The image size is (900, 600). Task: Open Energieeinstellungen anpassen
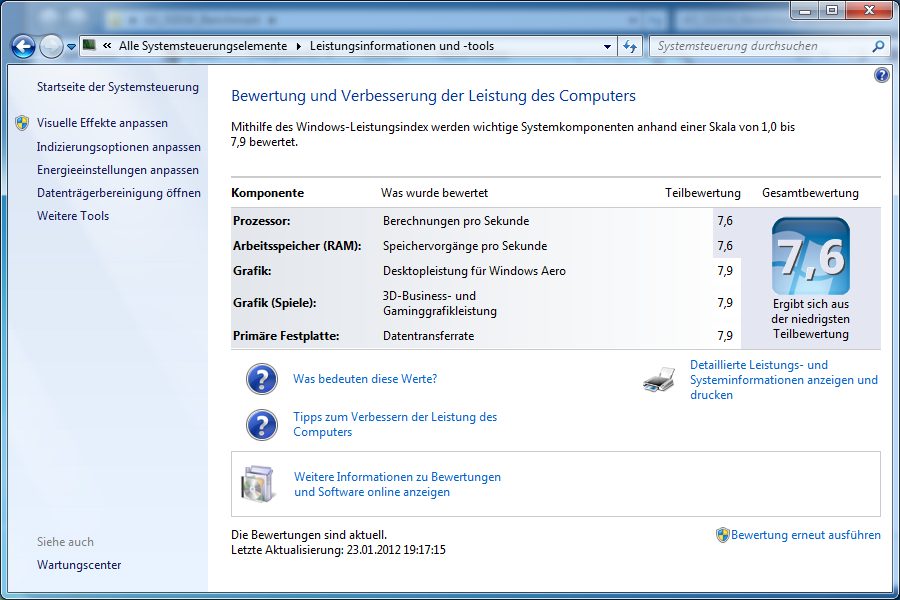tap(118, 170)
